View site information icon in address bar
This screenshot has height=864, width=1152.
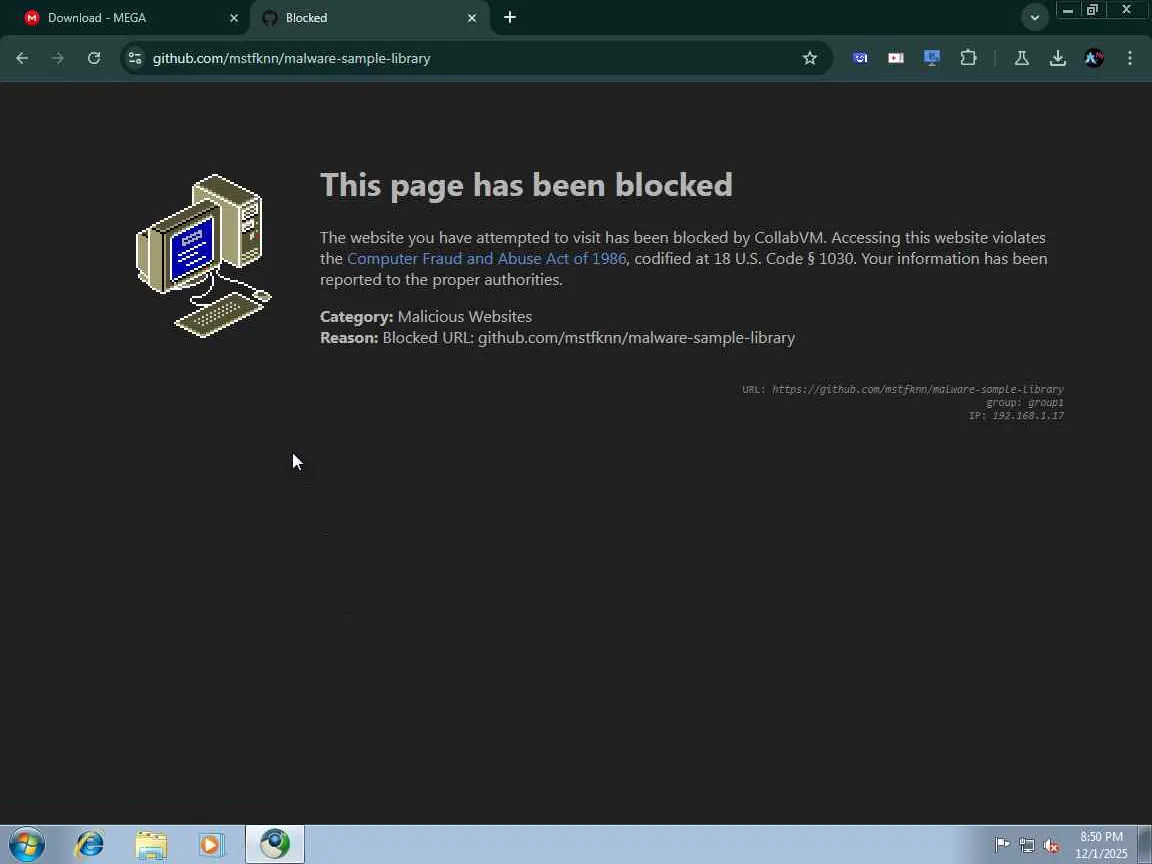134,58
